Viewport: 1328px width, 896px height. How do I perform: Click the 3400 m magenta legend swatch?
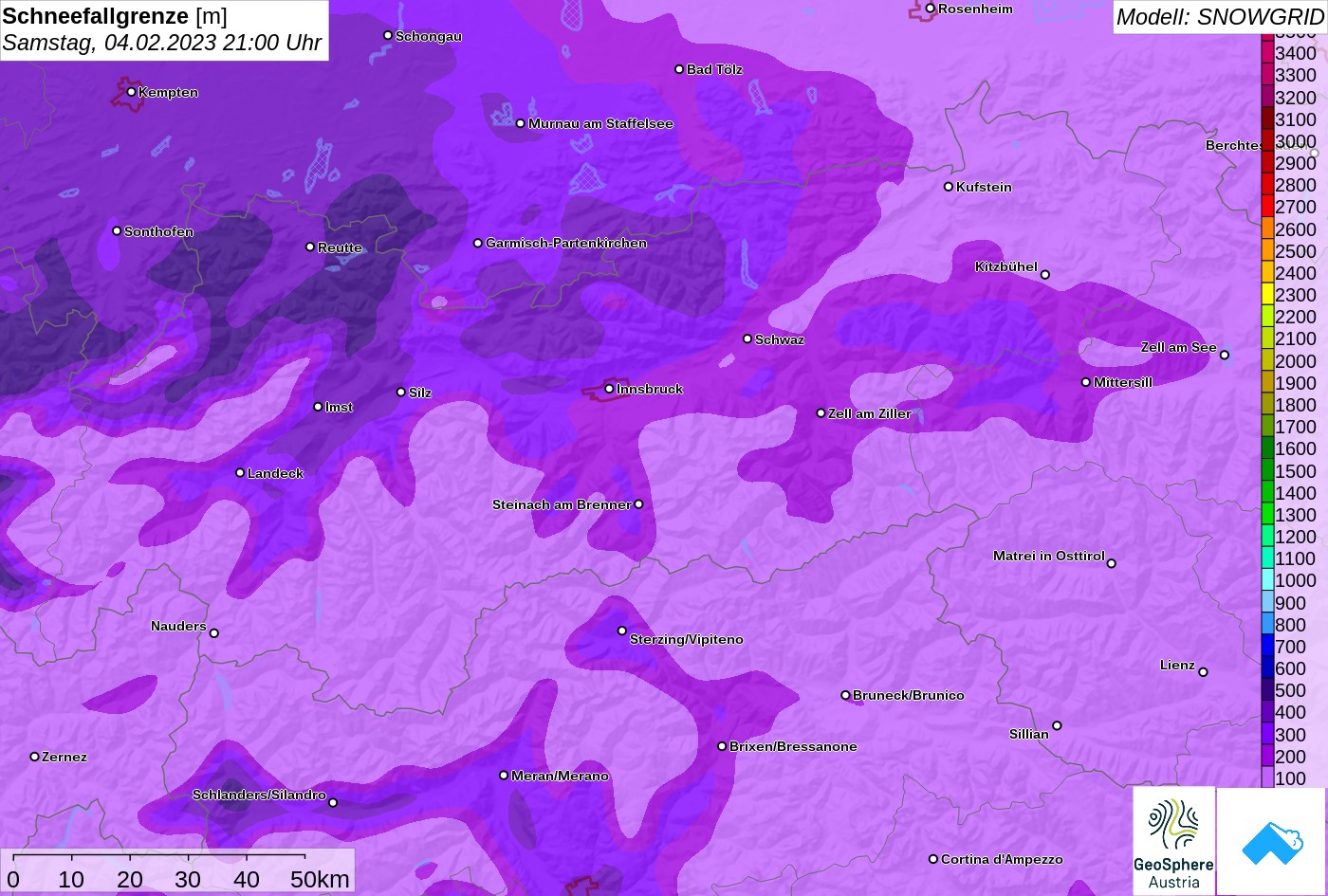click(x=1266, y=53)
